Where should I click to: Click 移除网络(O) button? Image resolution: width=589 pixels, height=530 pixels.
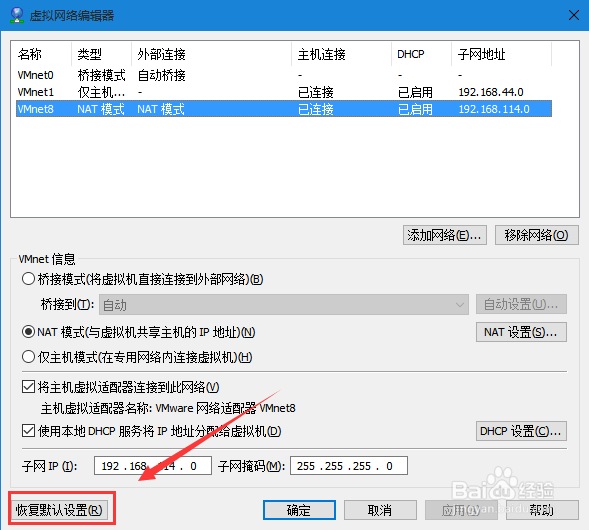[536, 235]
